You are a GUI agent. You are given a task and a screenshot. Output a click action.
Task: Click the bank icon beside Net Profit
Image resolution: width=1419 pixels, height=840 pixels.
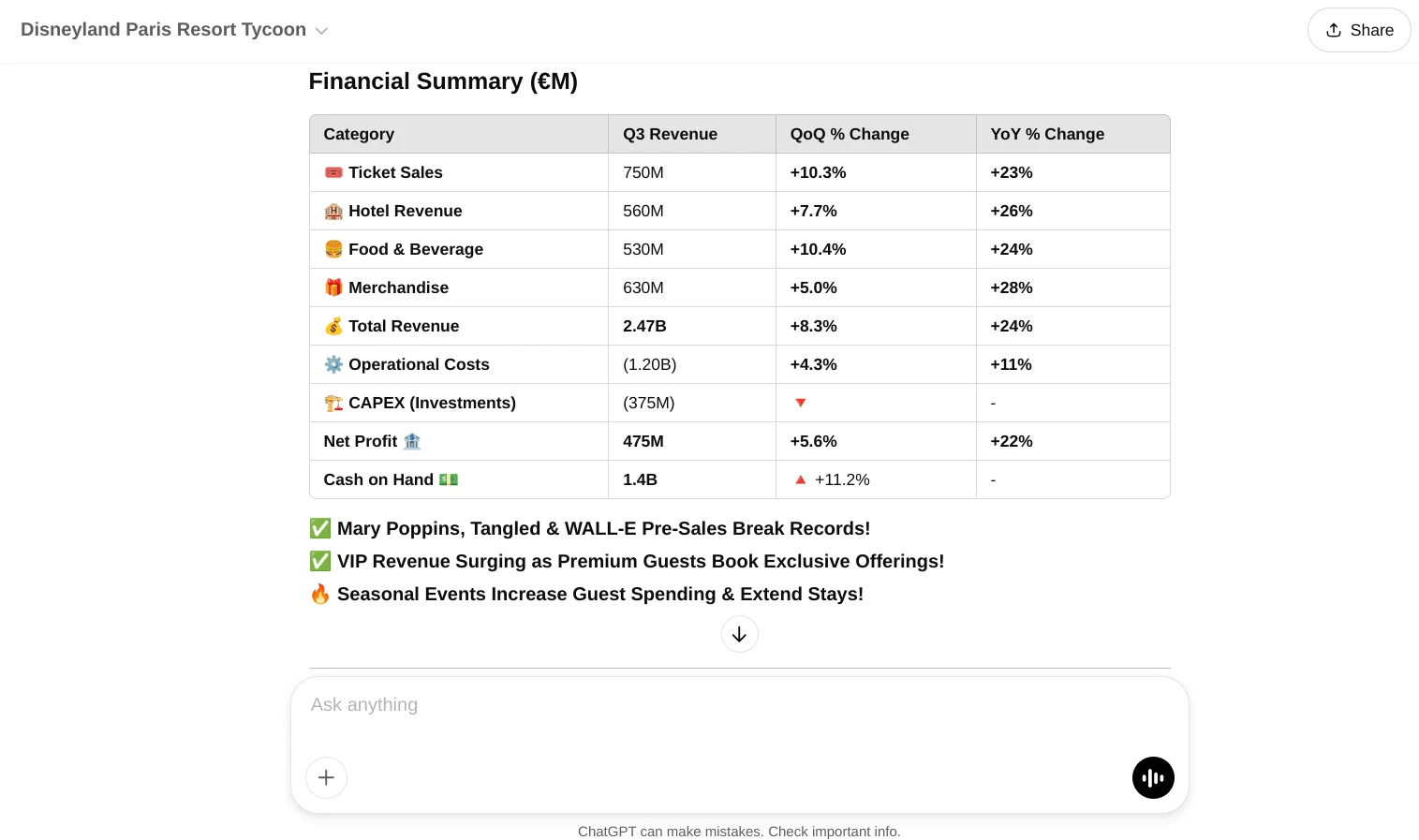[x=412, y=441]
